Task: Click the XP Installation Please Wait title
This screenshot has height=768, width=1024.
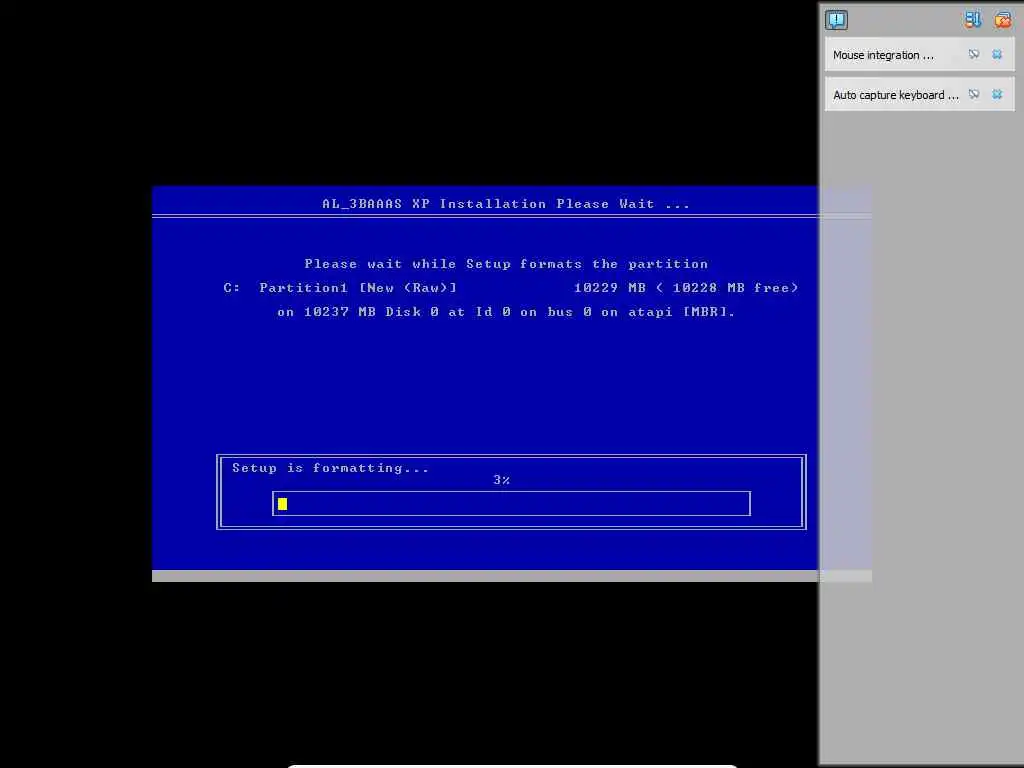Action: click(506, 204)
